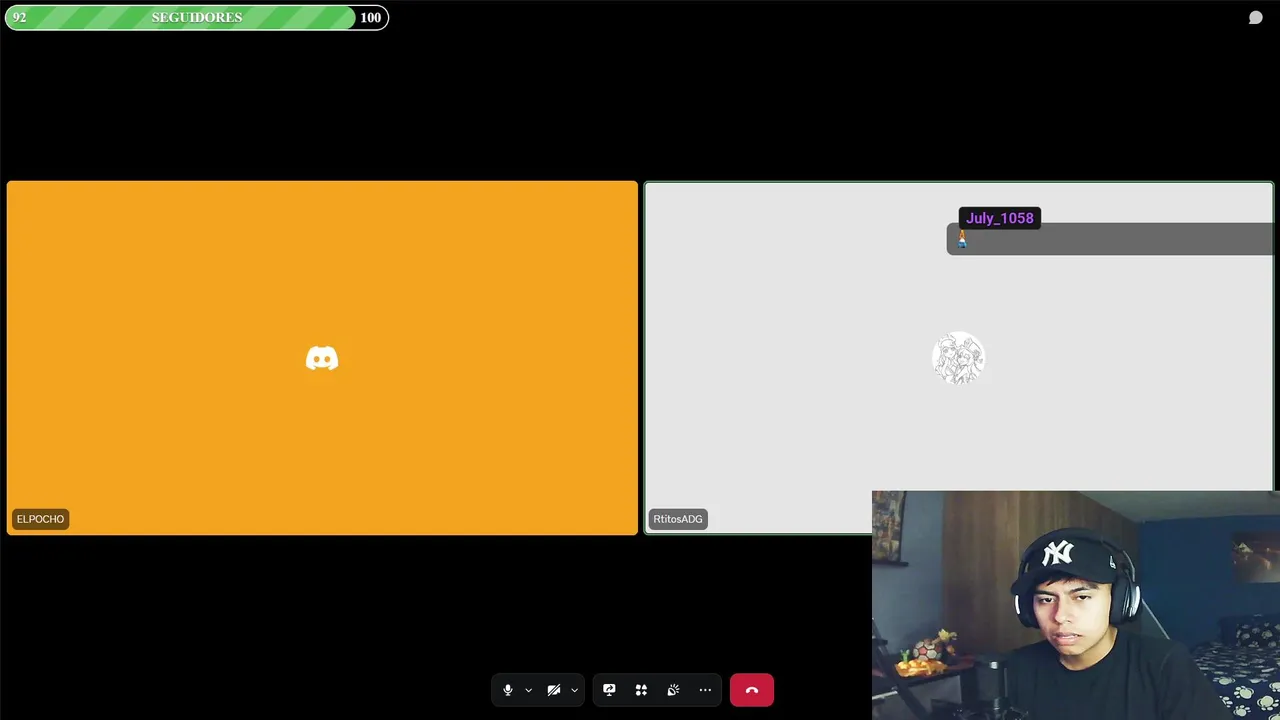1280x720 pixels.
Task: Click the SEGUIDORES follower goal progress bar
Action: [x=197, y=17]
